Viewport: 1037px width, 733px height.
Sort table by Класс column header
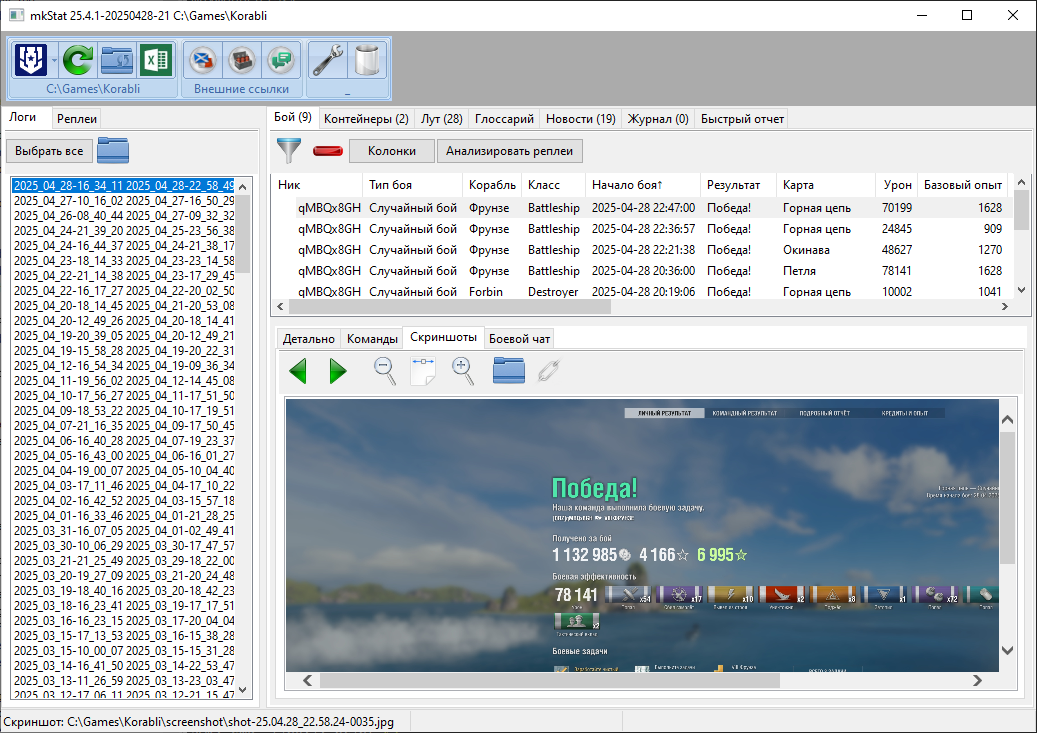[554, 185]
